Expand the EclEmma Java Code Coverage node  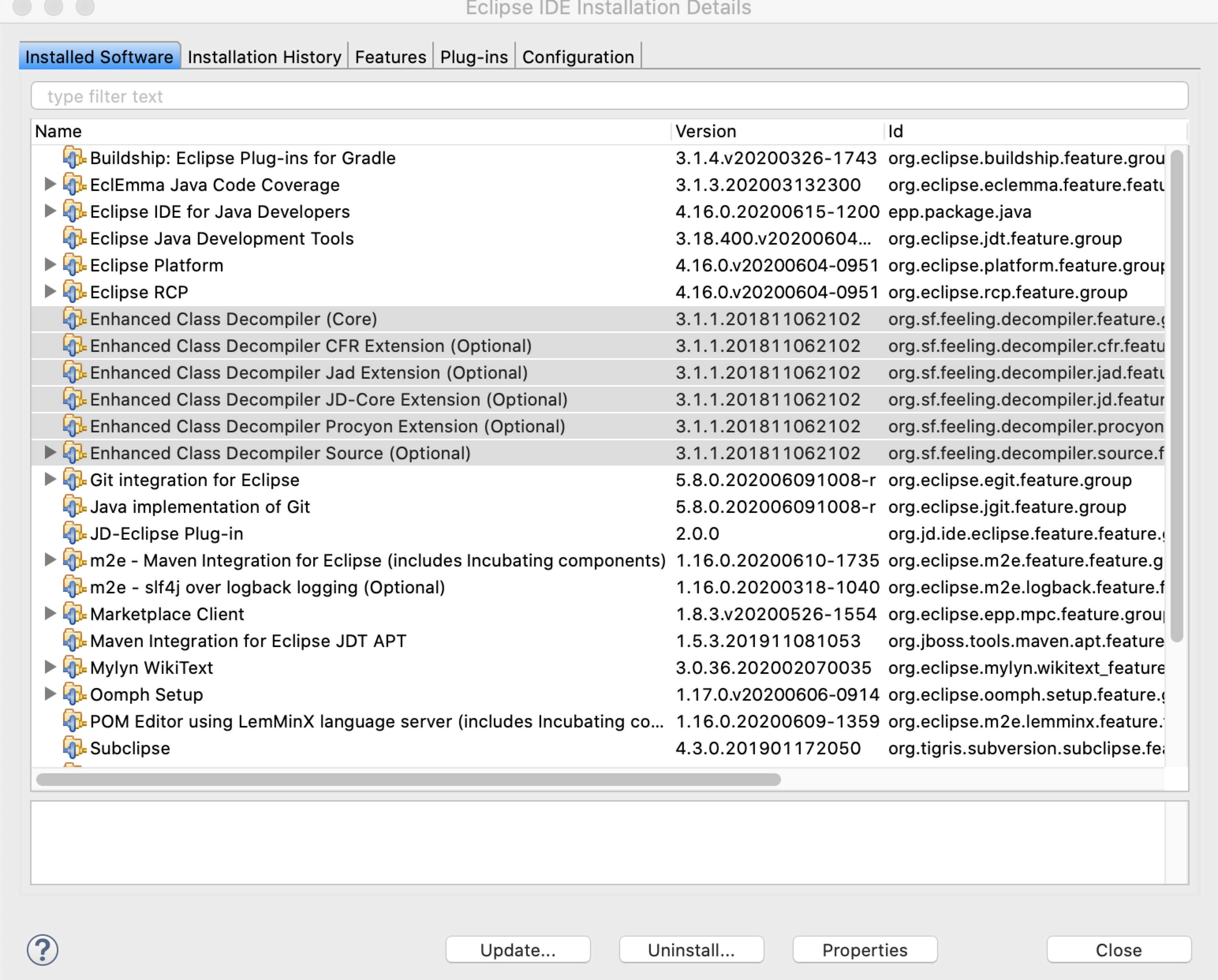click(x=50, y=184)
